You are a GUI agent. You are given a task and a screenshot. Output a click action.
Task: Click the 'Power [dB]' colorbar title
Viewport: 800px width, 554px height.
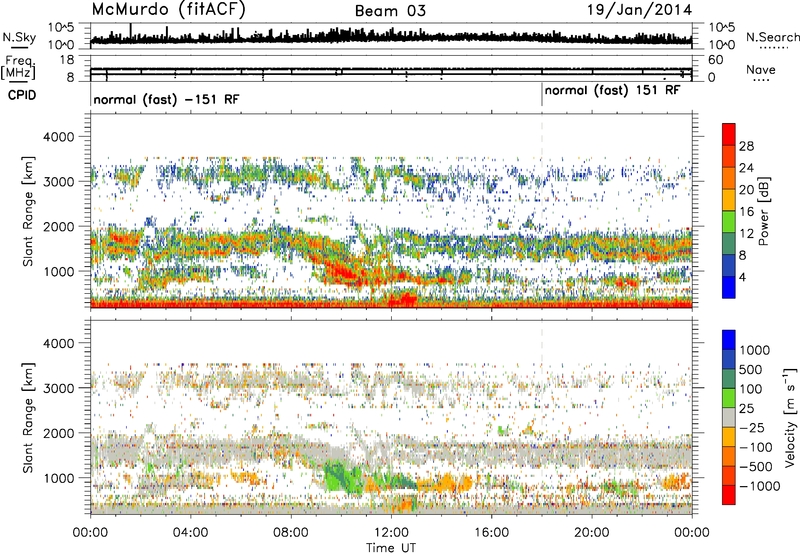coord(764,211)
